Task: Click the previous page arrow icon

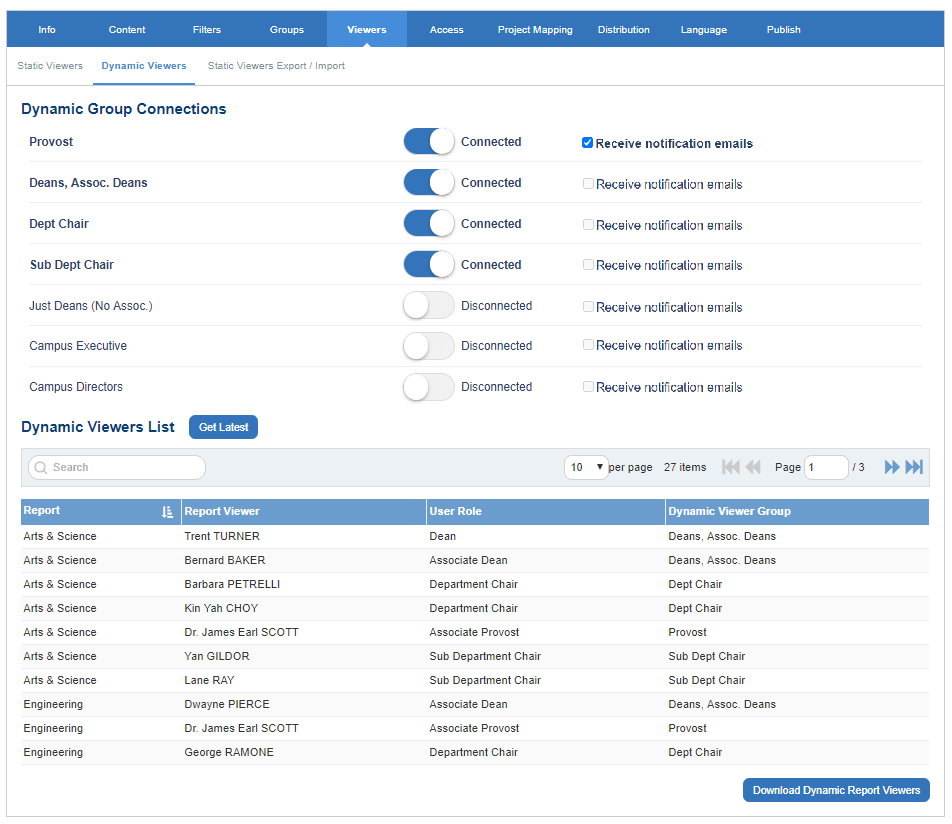Action: 753,467
